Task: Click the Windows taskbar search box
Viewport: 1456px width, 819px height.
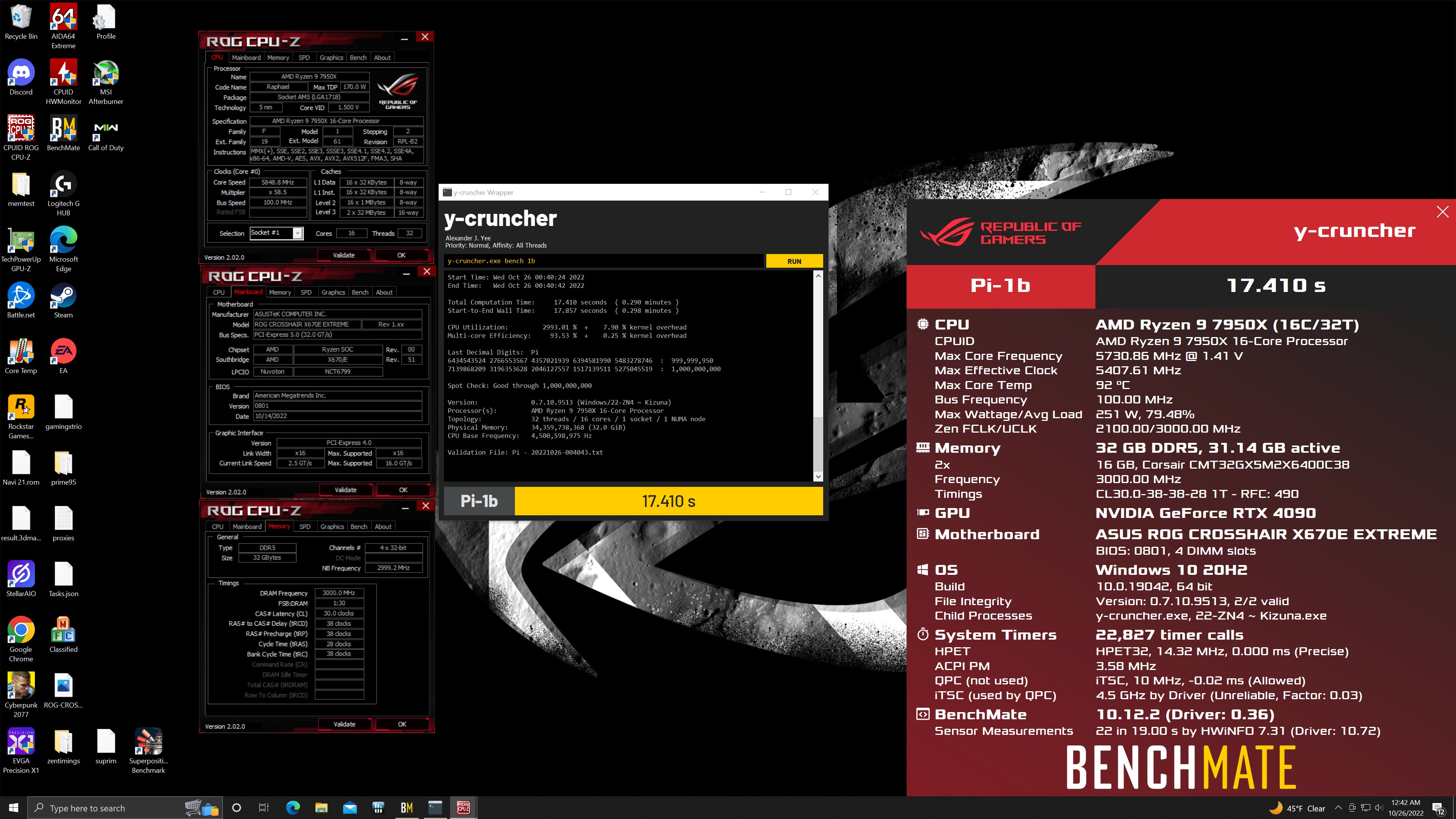Action: 124,808
